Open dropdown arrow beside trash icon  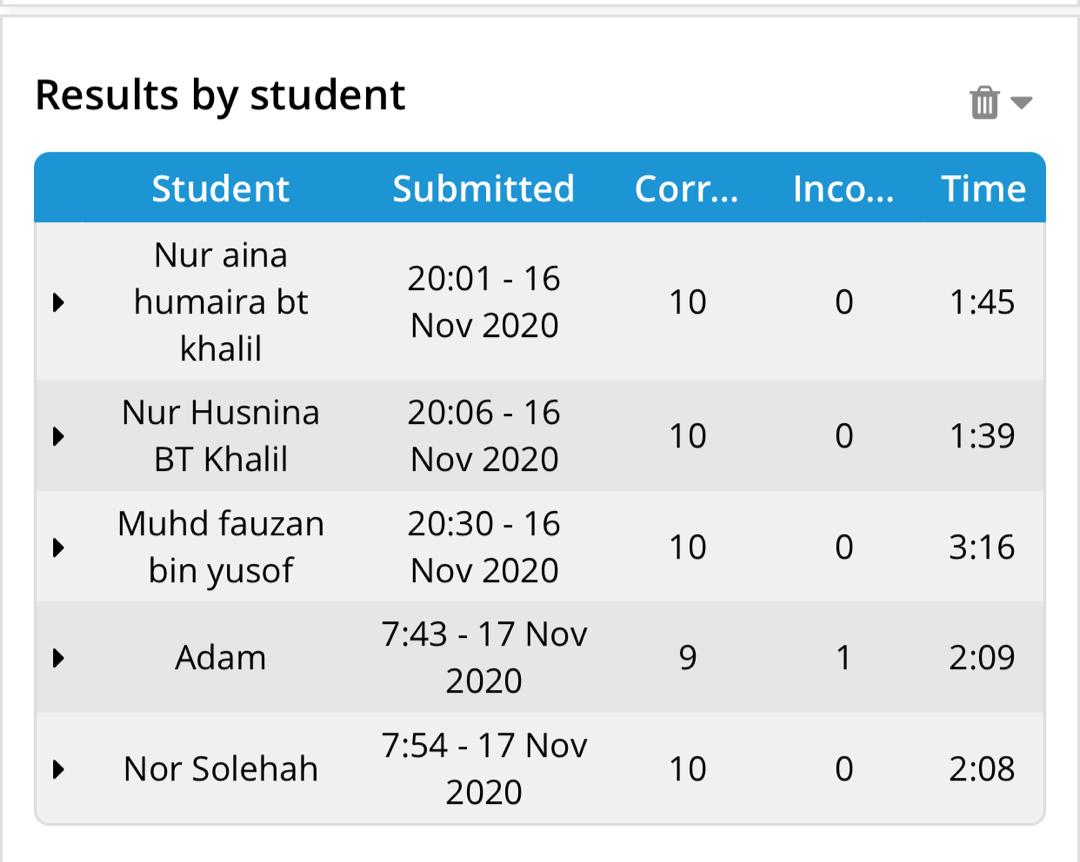1021,102
